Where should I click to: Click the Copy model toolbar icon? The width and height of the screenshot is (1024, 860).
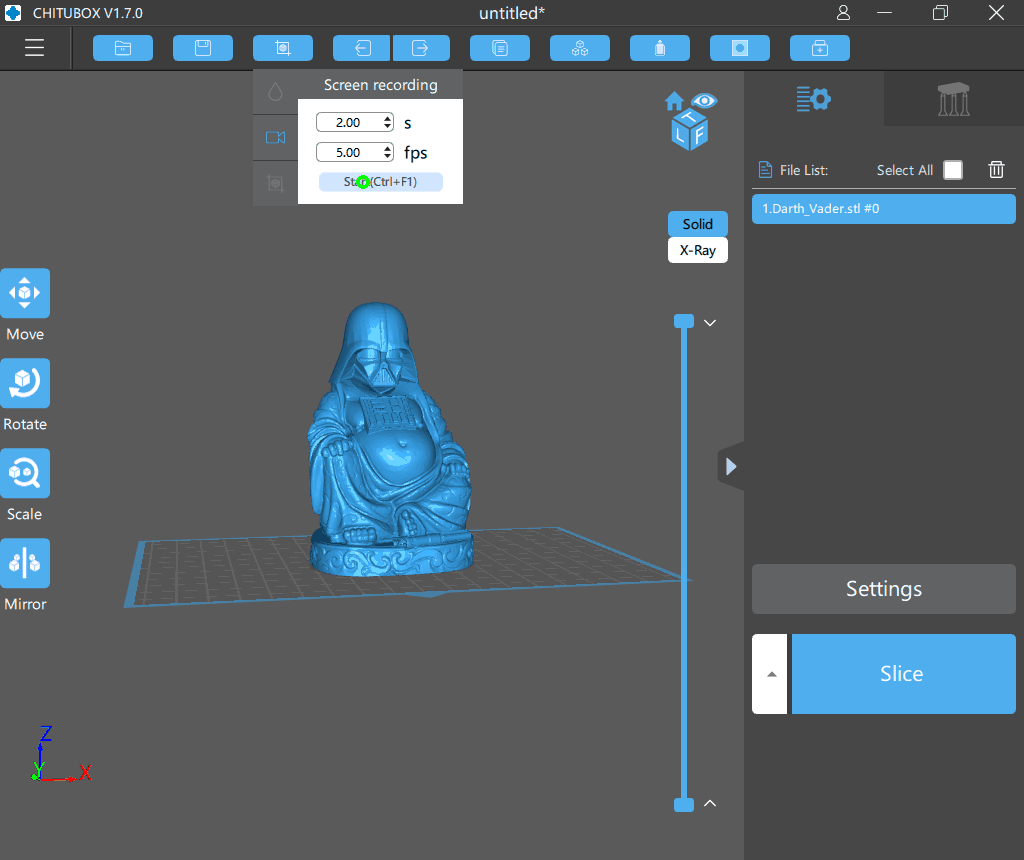[500, 48]
